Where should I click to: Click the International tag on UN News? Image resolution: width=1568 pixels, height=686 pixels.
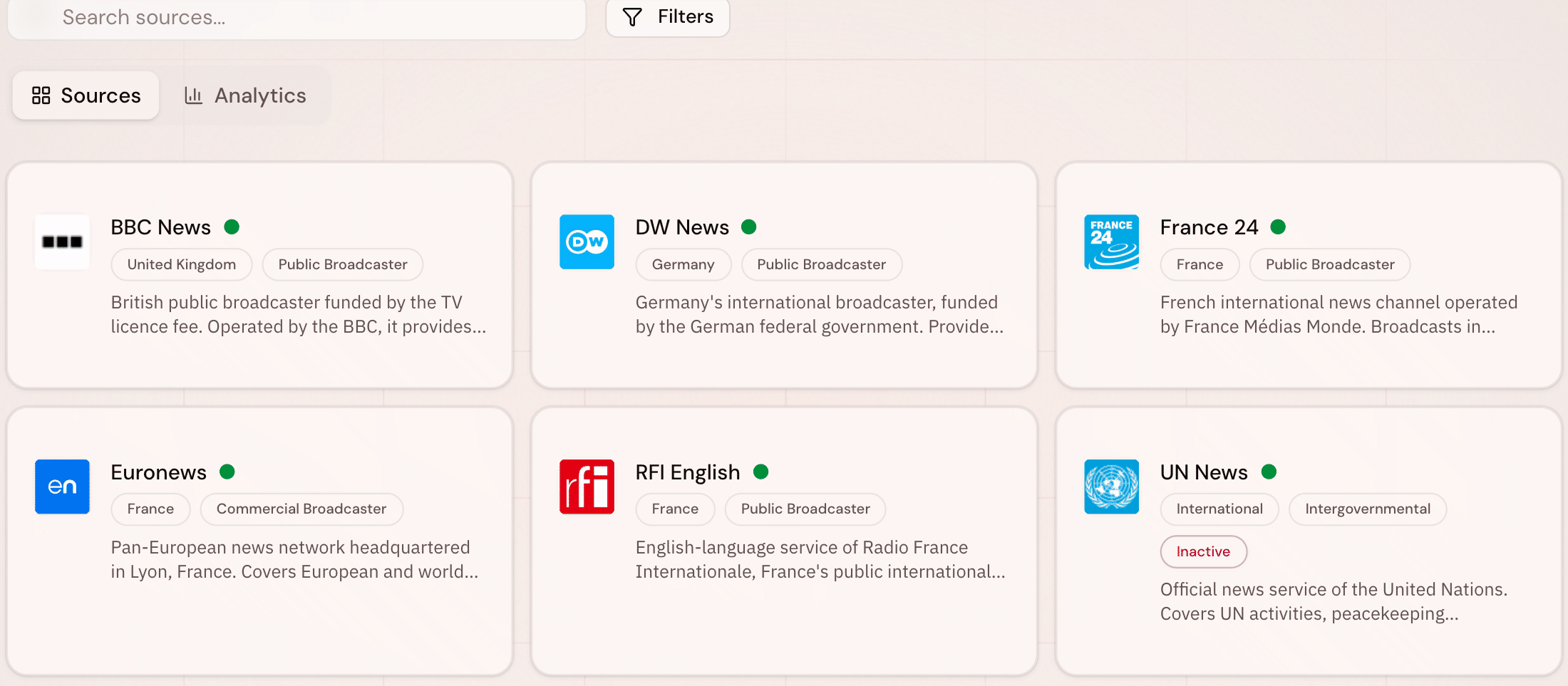click(1219, 509)
